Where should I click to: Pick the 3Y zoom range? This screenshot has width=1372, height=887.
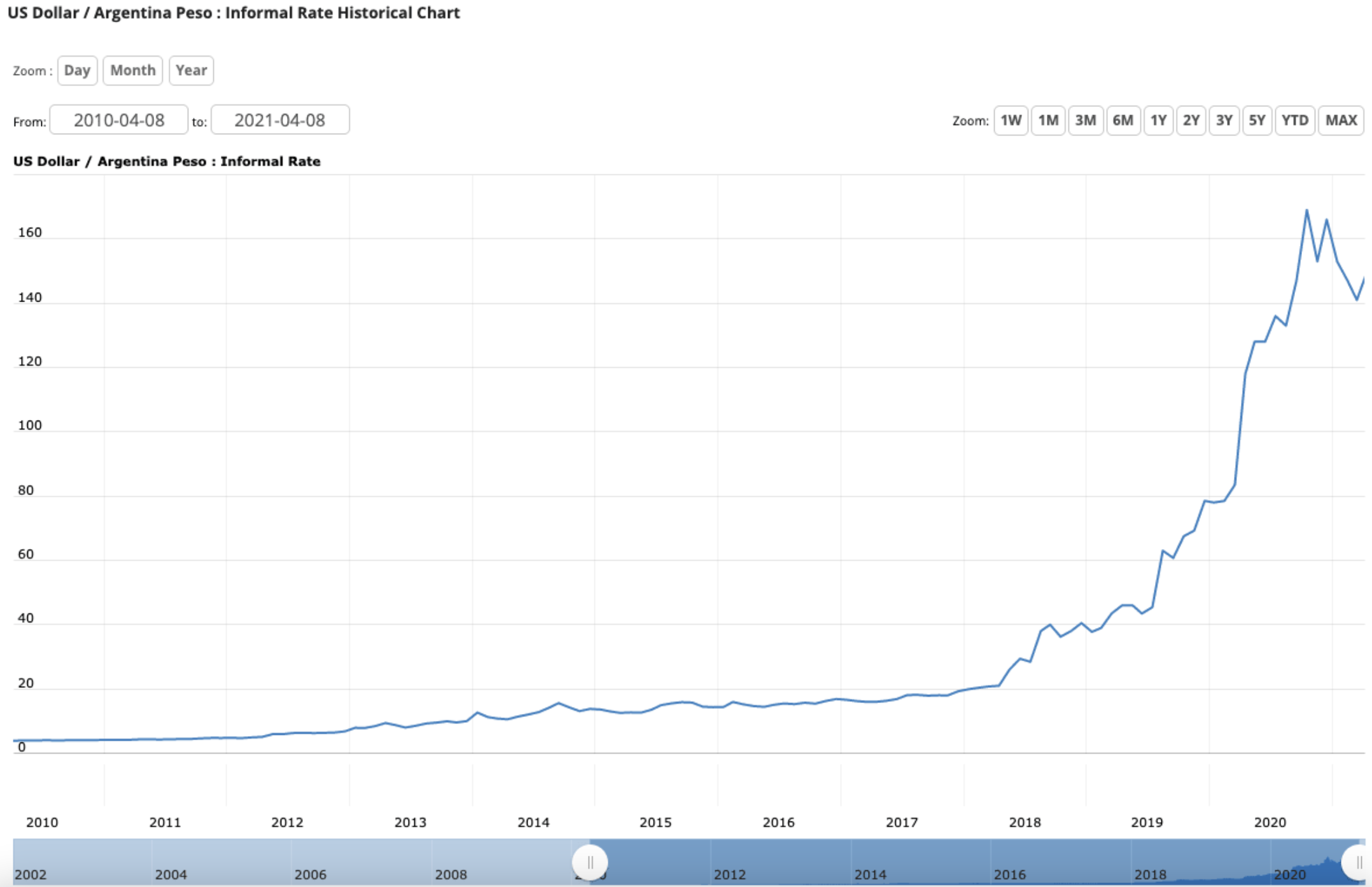click(x=1224, y=120)
